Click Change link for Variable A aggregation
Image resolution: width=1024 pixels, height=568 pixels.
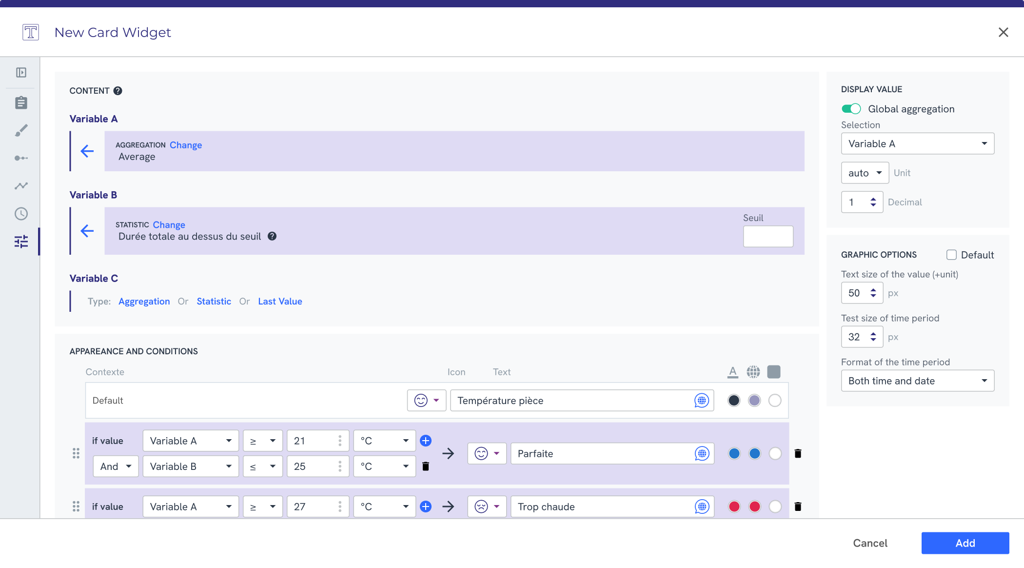click(x=185, y=145)
